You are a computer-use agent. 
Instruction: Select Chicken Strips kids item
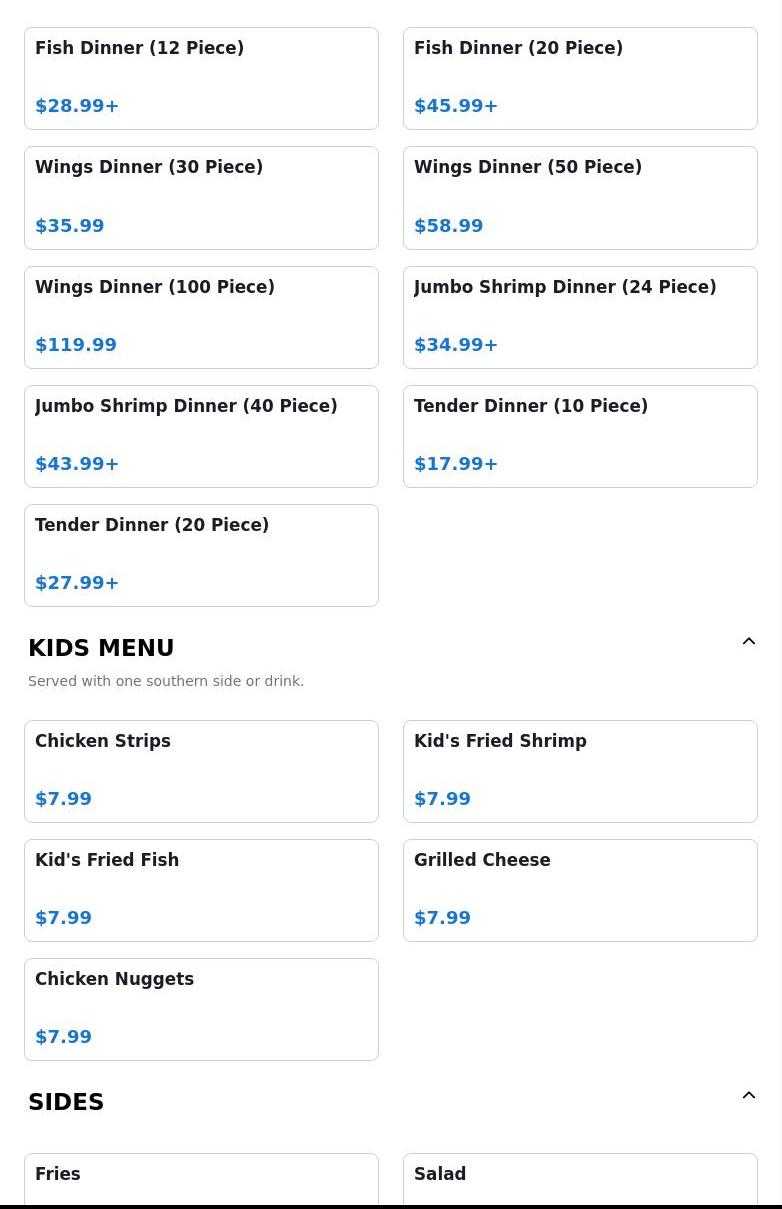coord(201,771)
